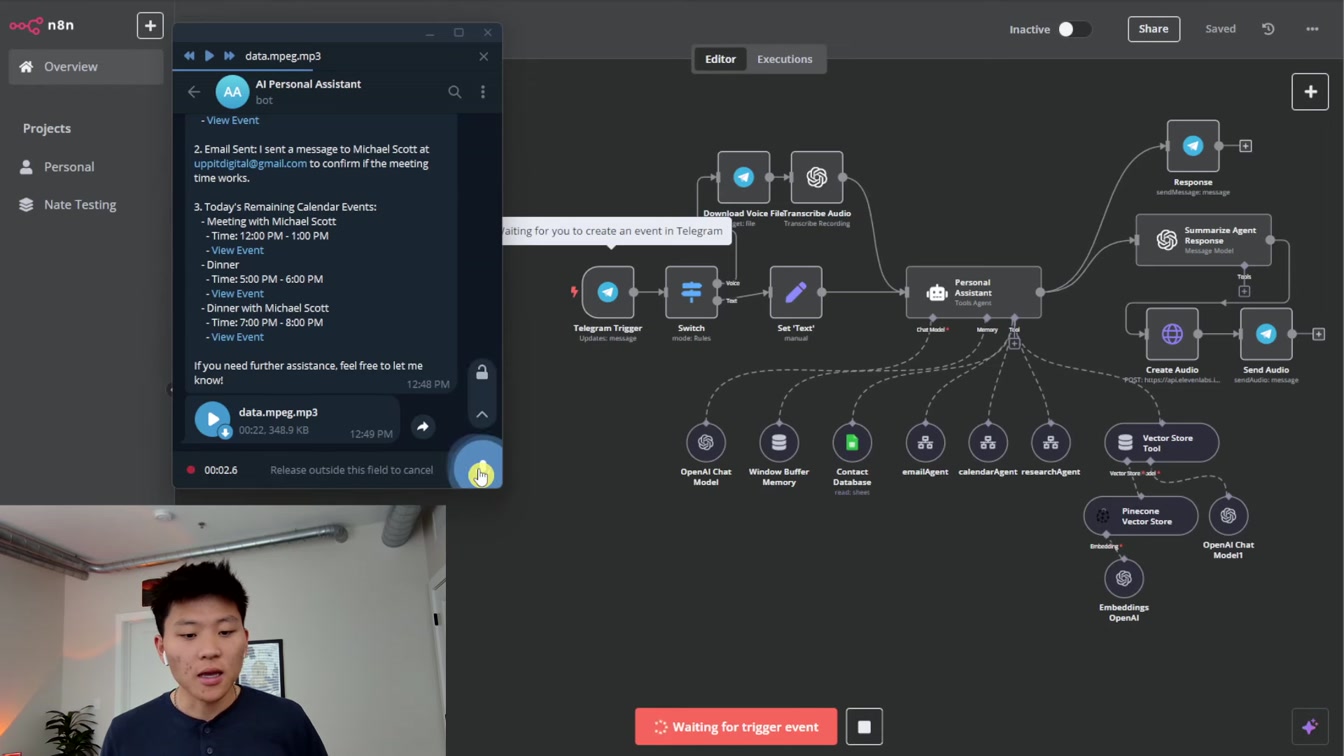
Task: Forward the data.mpeg.mp3 voice message
Action: (x=423, y=427)
